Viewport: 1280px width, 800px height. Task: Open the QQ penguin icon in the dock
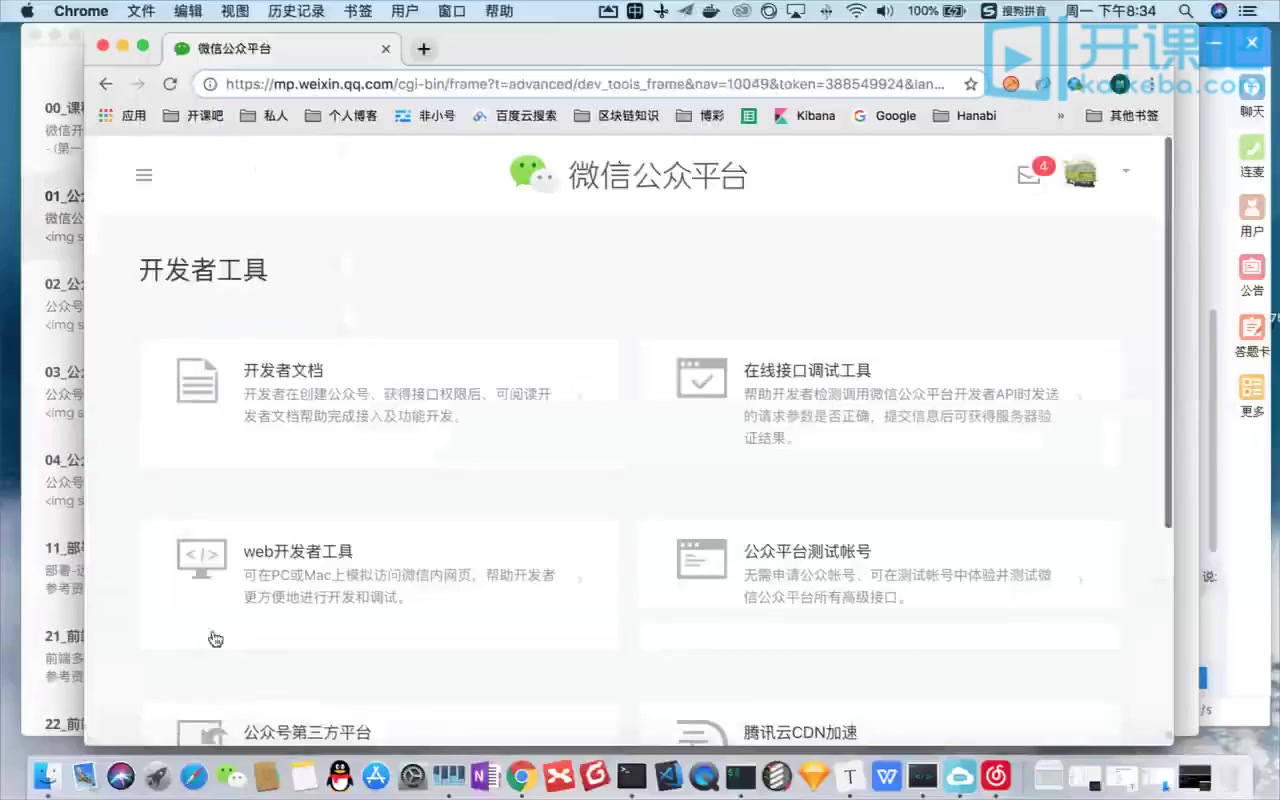tap(340, 775)
